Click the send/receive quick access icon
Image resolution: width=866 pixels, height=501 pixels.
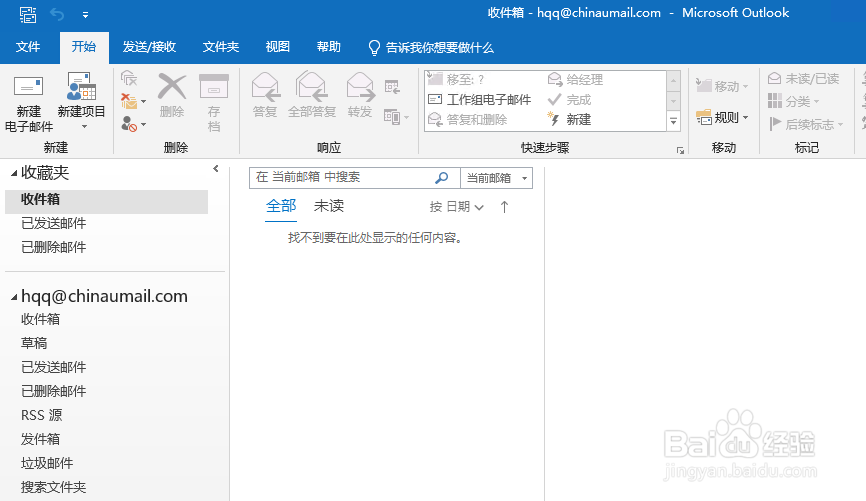[27, 14]
